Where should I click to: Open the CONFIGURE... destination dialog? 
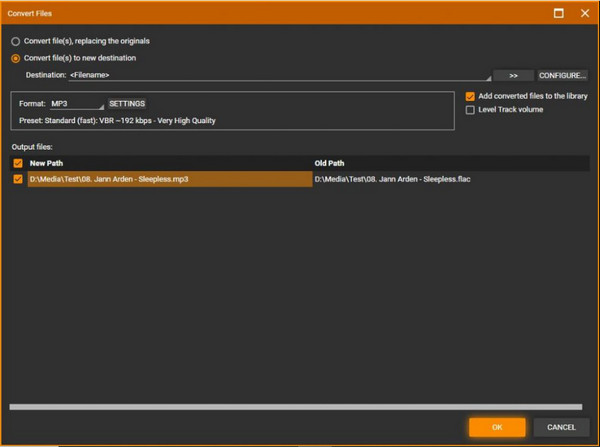562,75
